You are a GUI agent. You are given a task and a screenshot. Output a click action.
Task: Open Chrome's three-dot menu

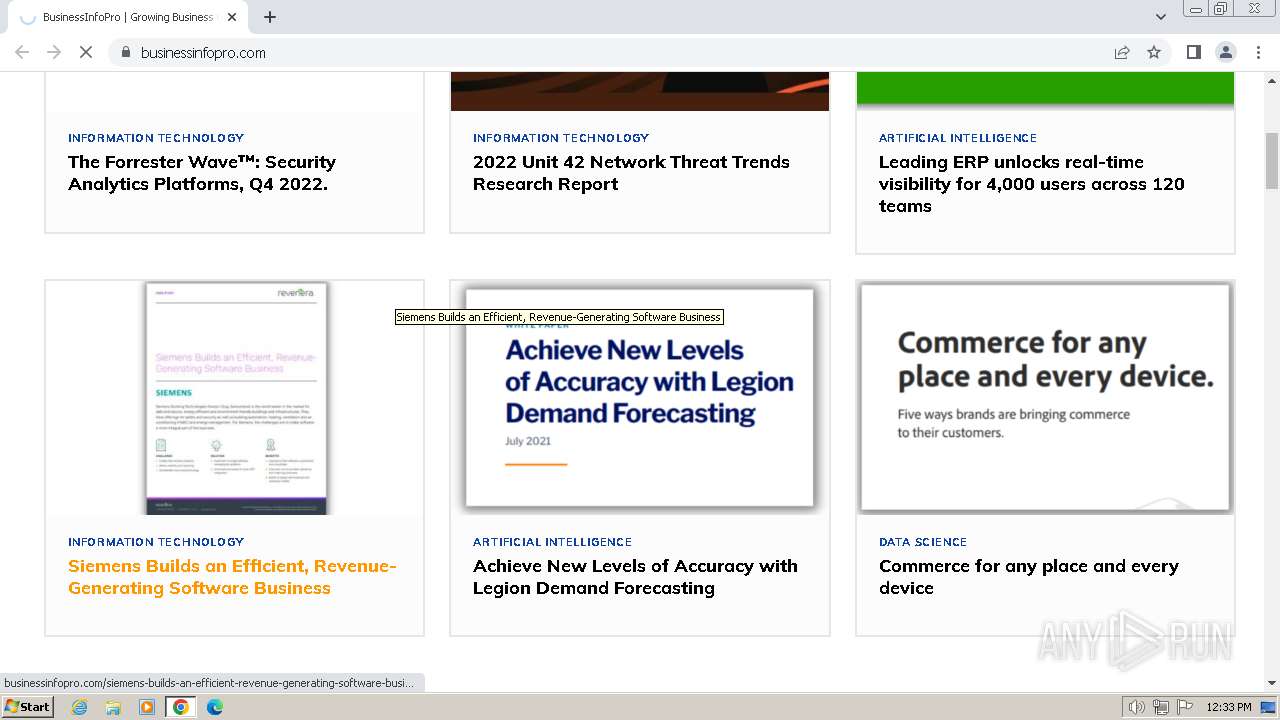[1258, 52]
